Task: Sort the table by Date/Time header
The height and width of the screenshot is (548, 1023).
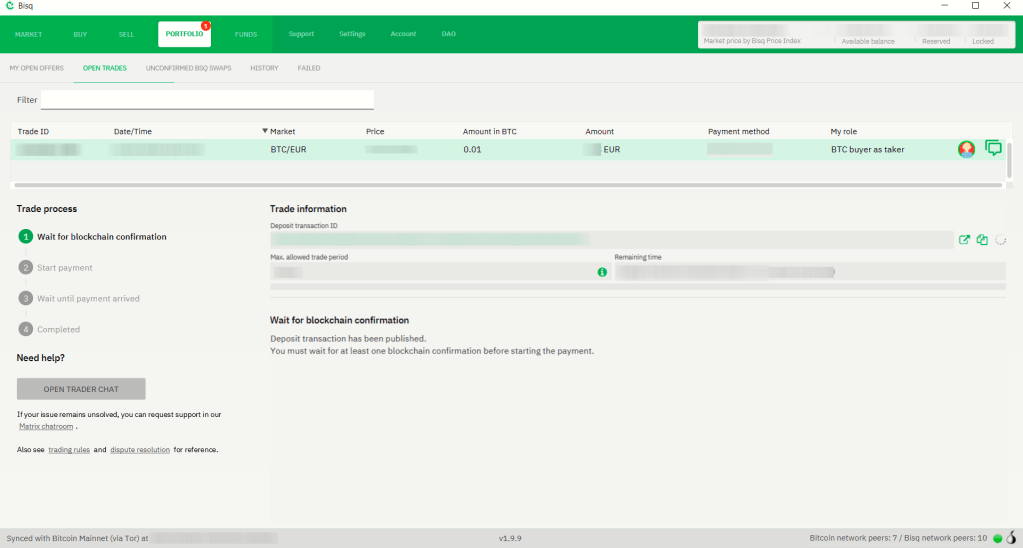Action: point(133,131)
